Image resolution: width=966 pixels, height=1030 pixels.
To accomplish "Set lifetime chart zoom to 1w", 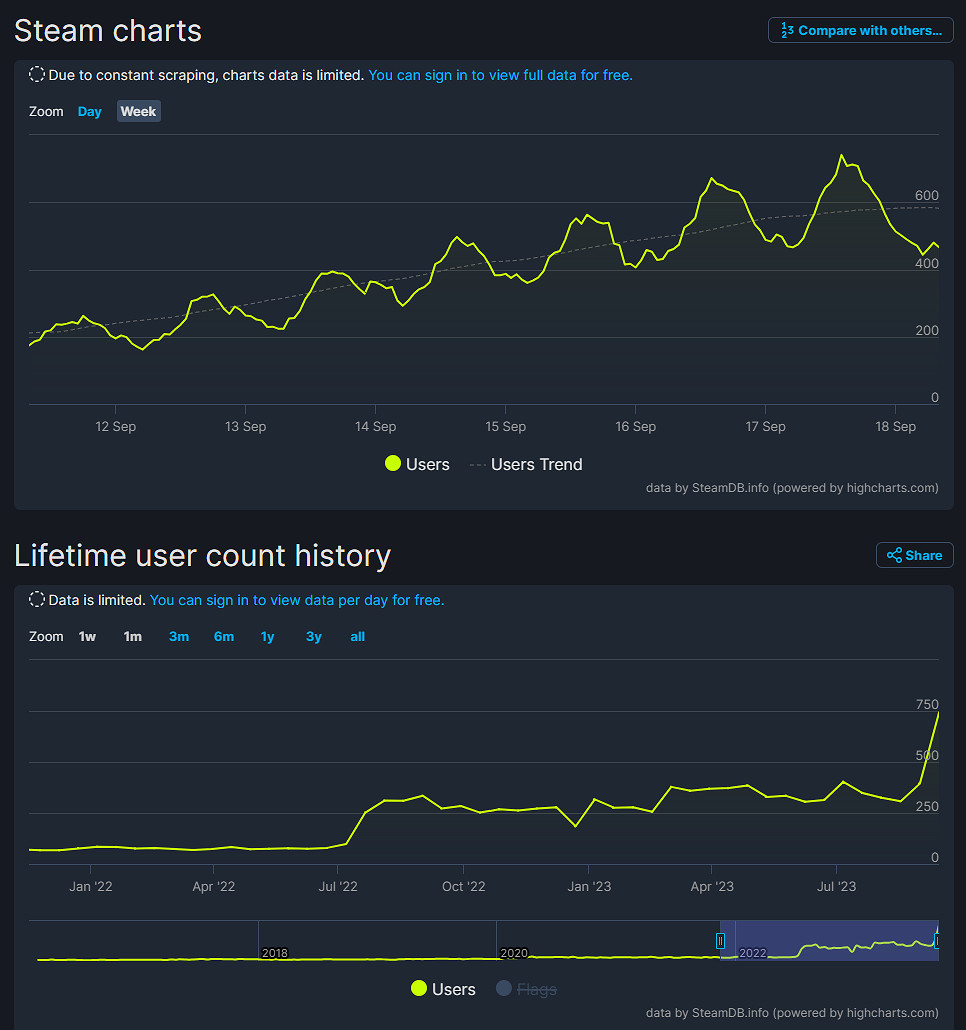I will [x=88, y=636].
